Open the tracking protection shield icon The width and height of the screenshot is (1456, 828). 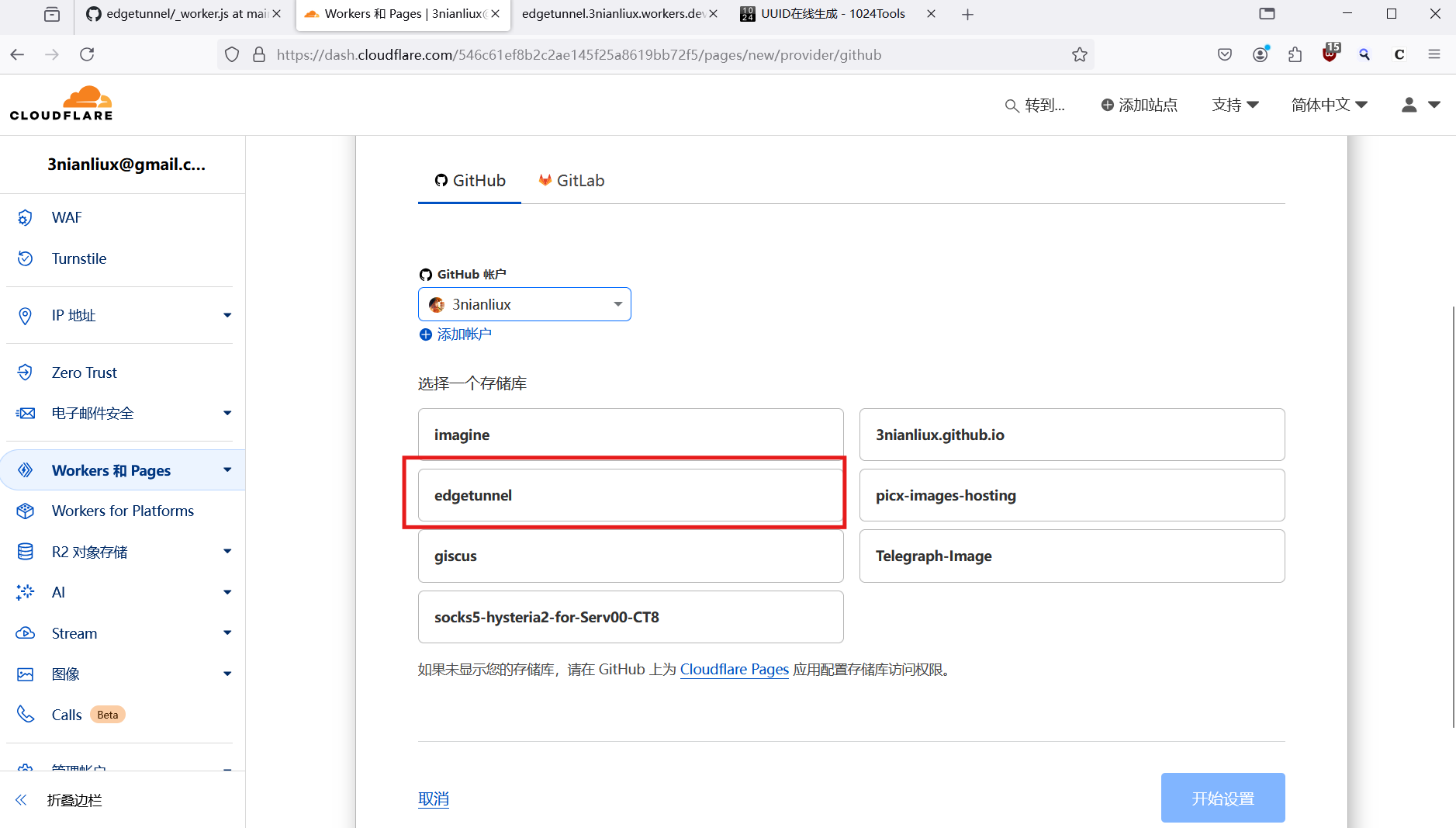pos(232,54)
